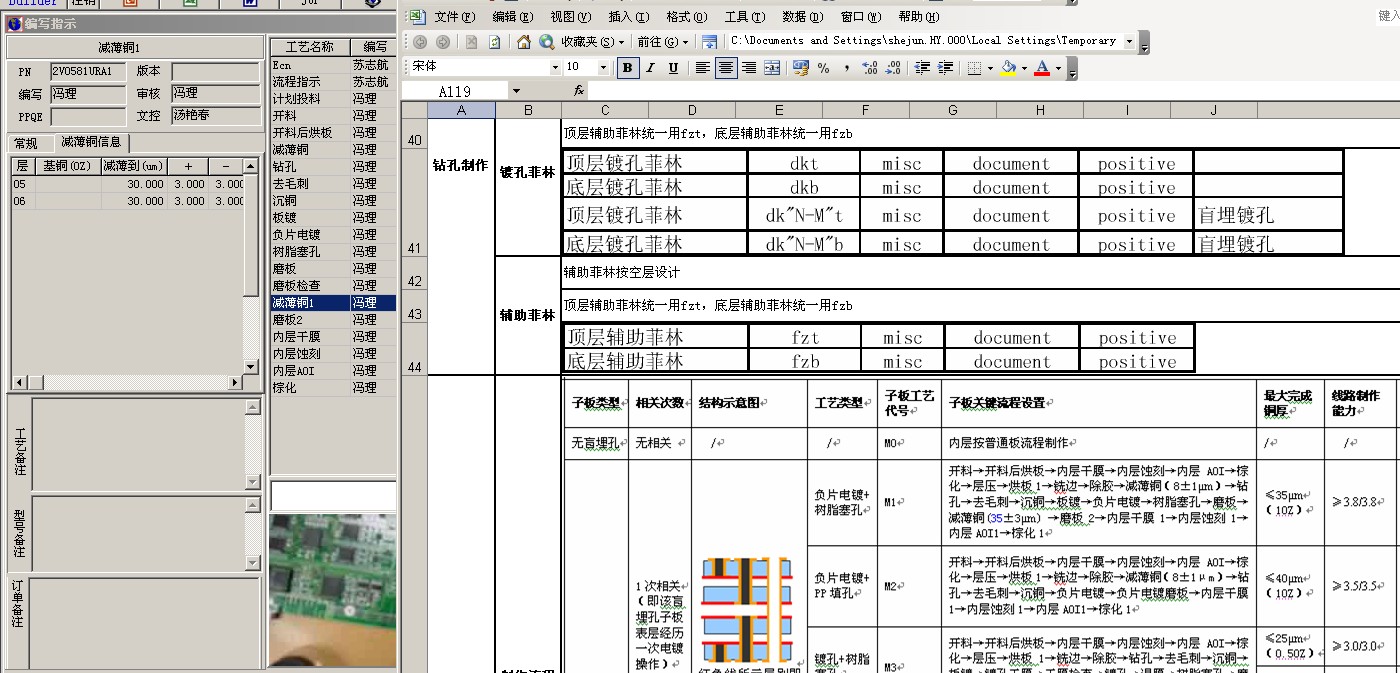Decrease decimal places
Image resolution: width=1400 pixels, height=673 pixels.
click(x=893, y=68)
